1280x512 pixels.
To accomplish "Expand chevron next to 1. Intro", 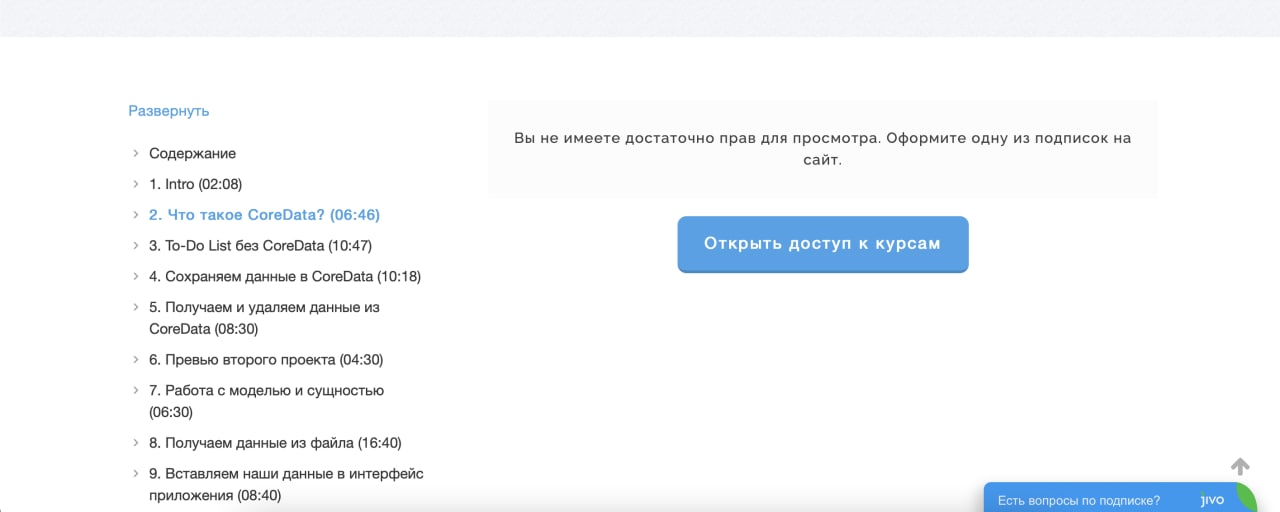I will [135, 184].
